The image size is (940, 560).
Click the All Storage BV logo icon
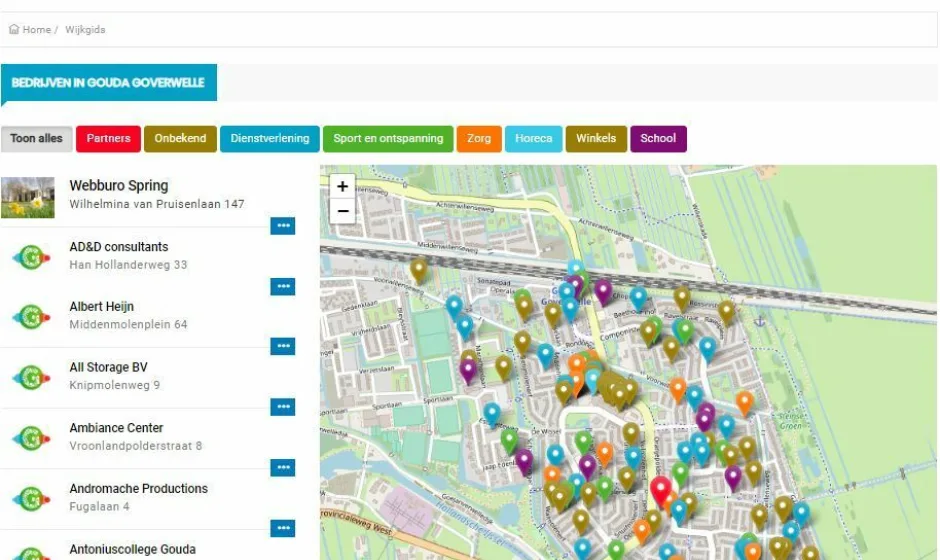(31, 378)
